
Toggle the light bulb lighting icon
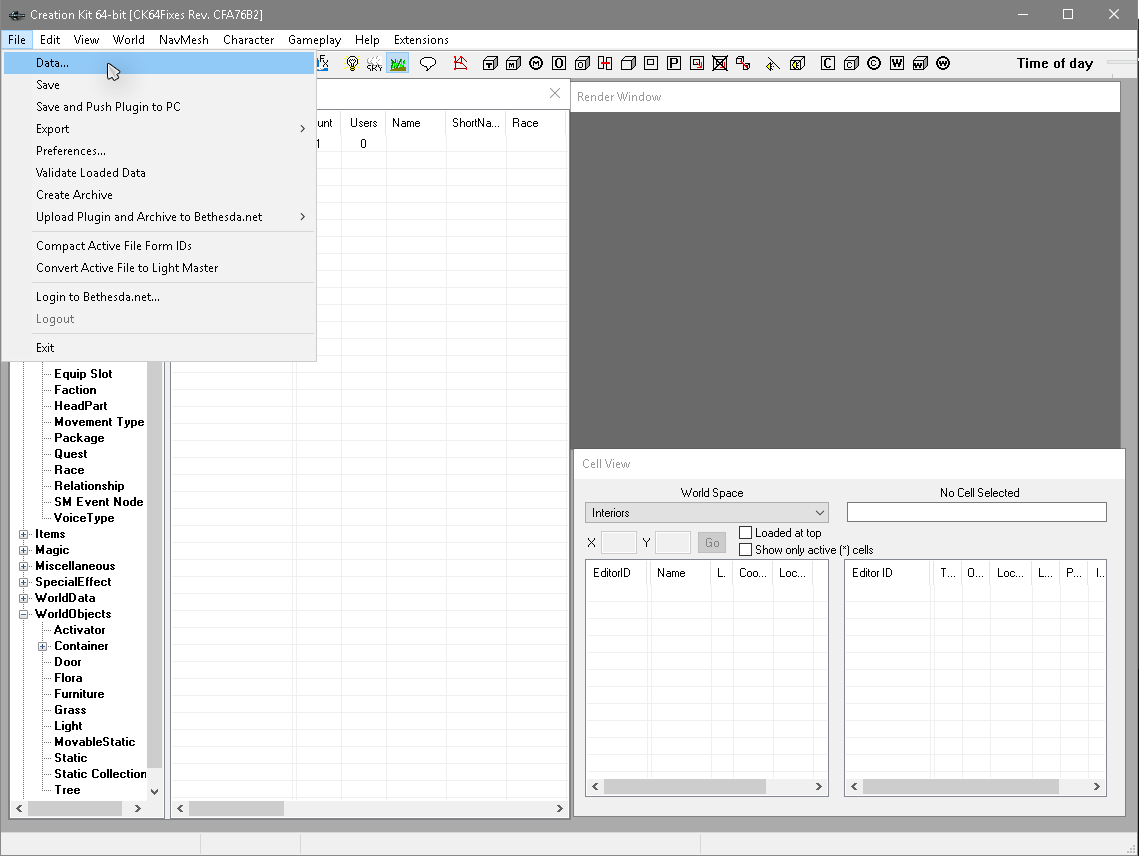click(352, 63)
